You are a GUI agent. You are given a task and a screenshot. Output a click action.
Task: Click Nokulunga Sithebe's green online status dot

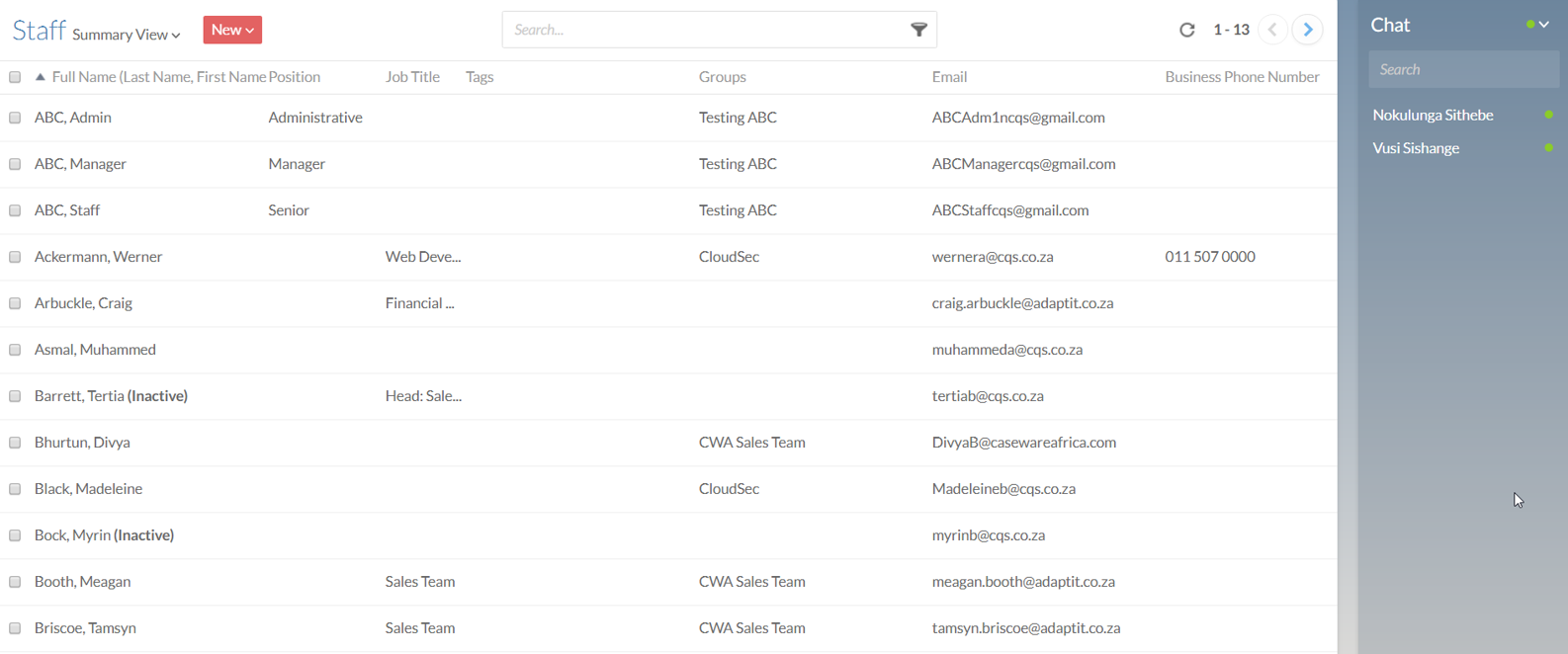[1548, 115]
